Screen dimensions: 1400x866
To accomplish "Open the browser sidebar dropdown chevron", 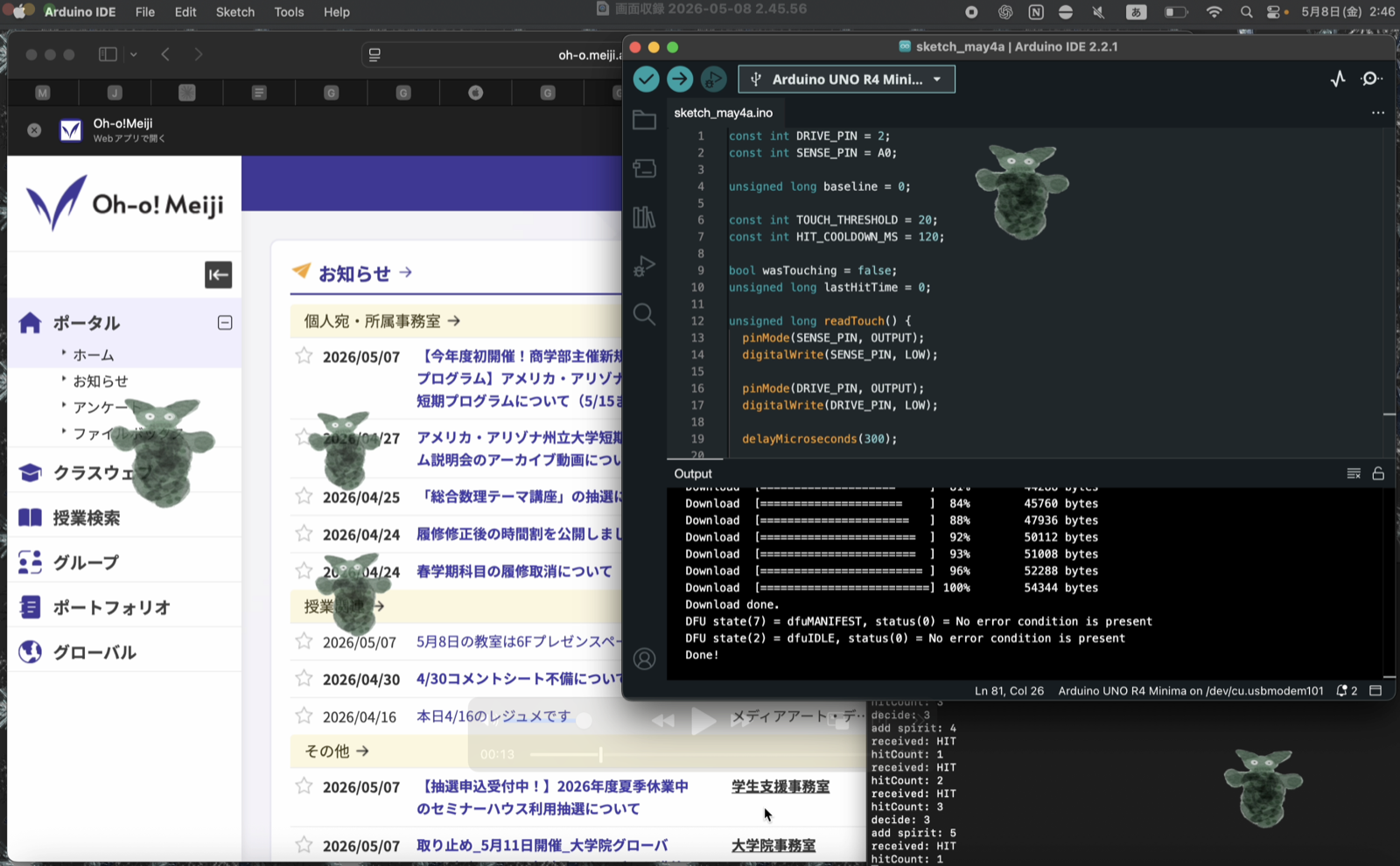I will tap(133, 54).
